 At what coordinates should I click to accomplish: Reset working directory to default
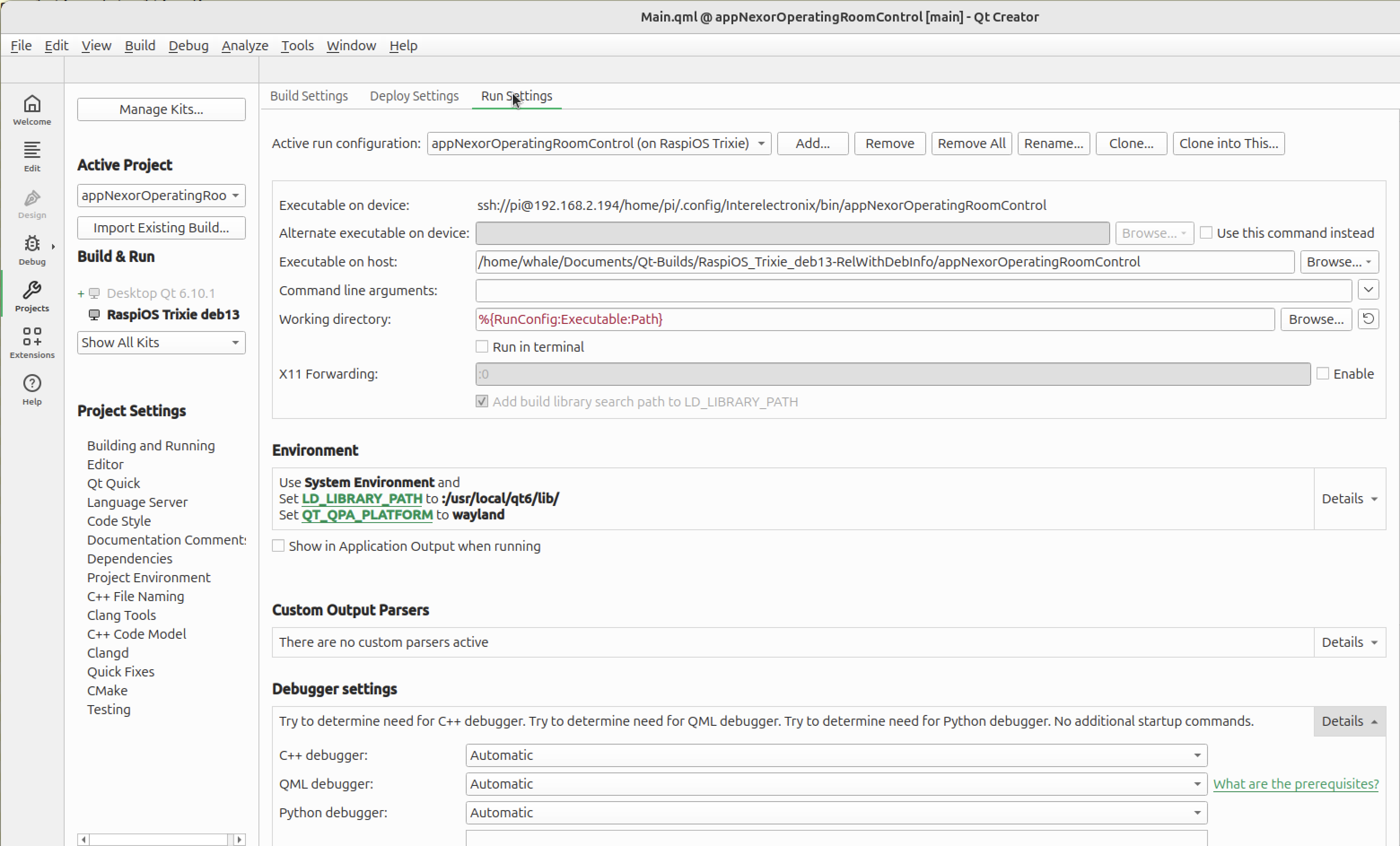click(1368, 319)
